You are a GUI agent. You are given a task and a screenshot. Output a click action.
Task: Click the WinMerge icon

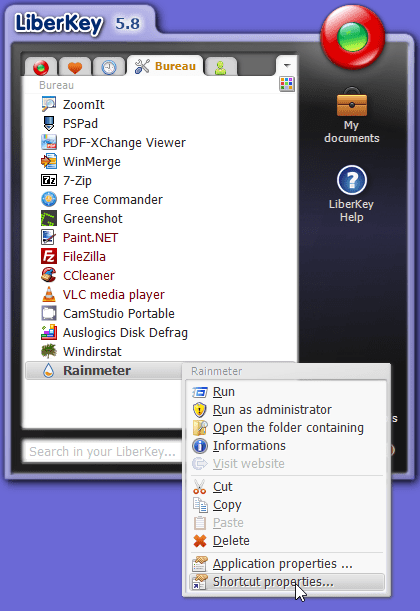(x=49, y=161)
